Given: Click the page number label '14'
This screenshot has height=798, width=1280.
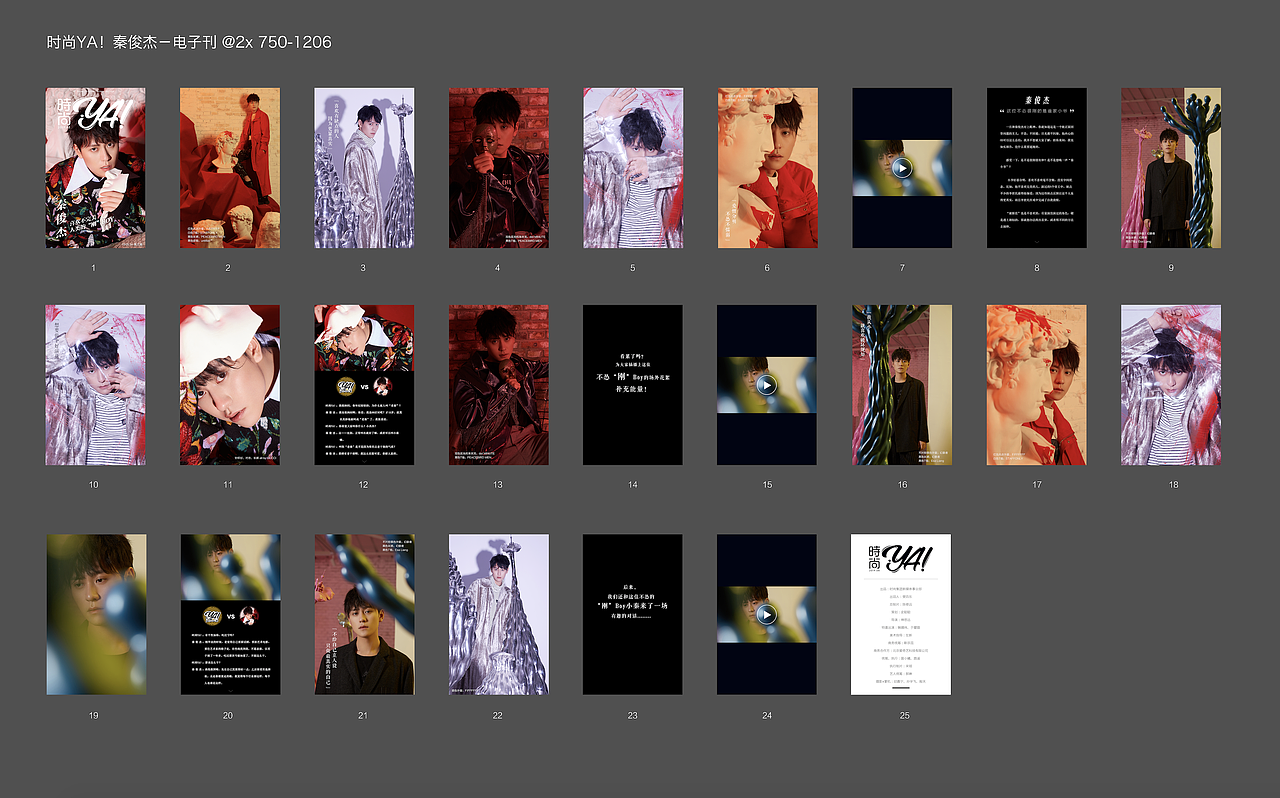Looking at the screenshot, I should (633, 485).
